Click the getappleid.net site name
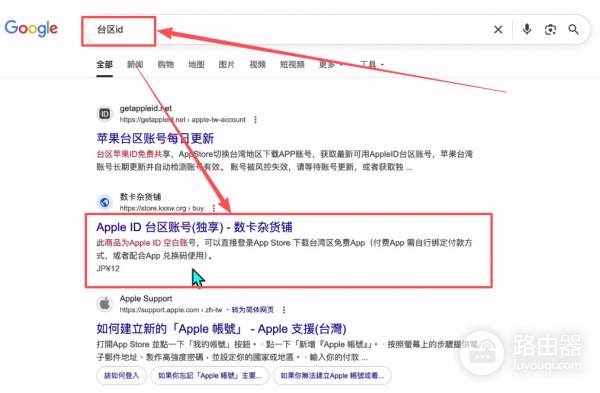Image resolution: width=600 pixels, height=393 pixels. tap(146, 108)
